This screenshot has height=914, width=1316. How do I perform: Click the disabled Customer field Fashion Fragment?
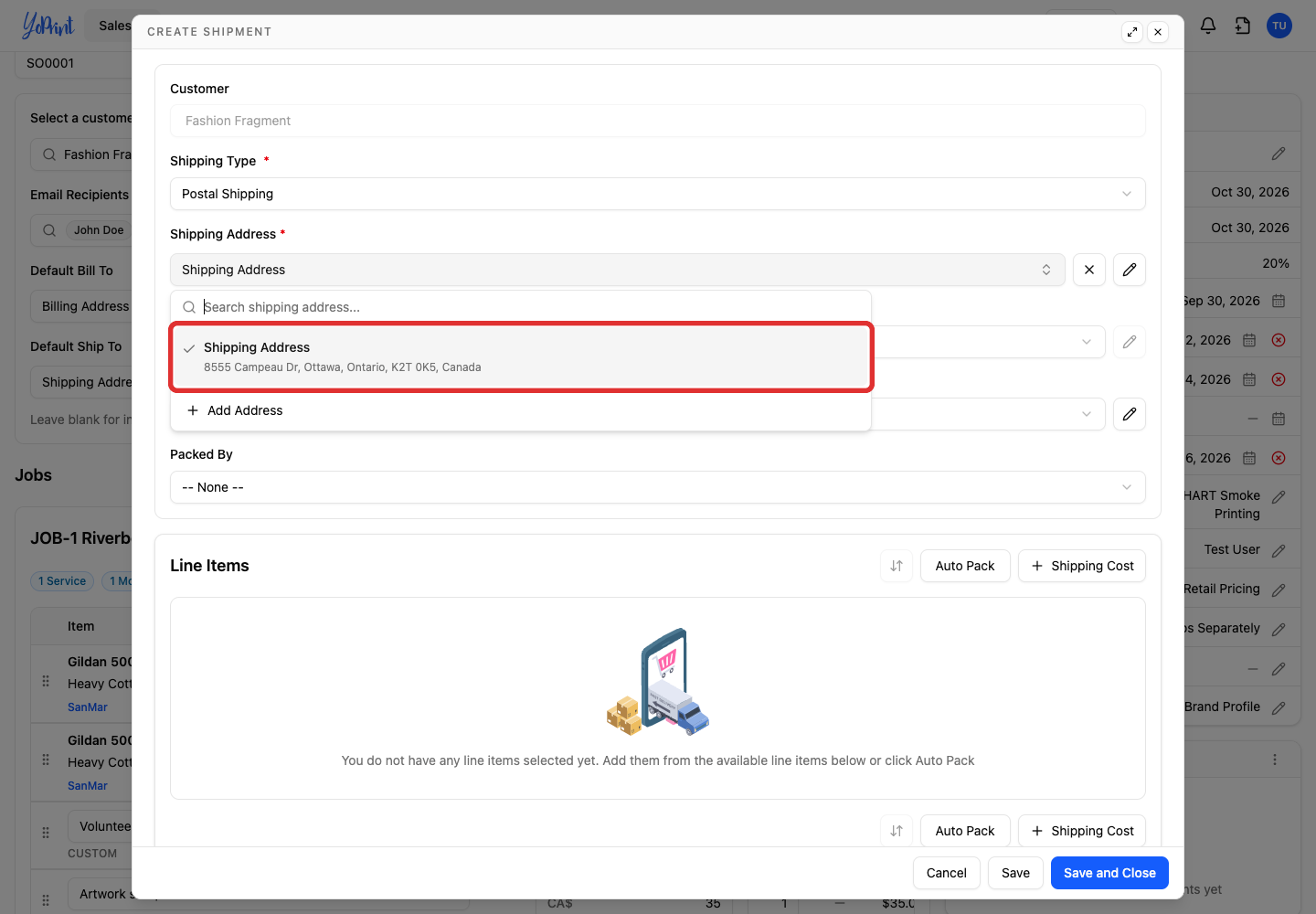pos(658,121)
